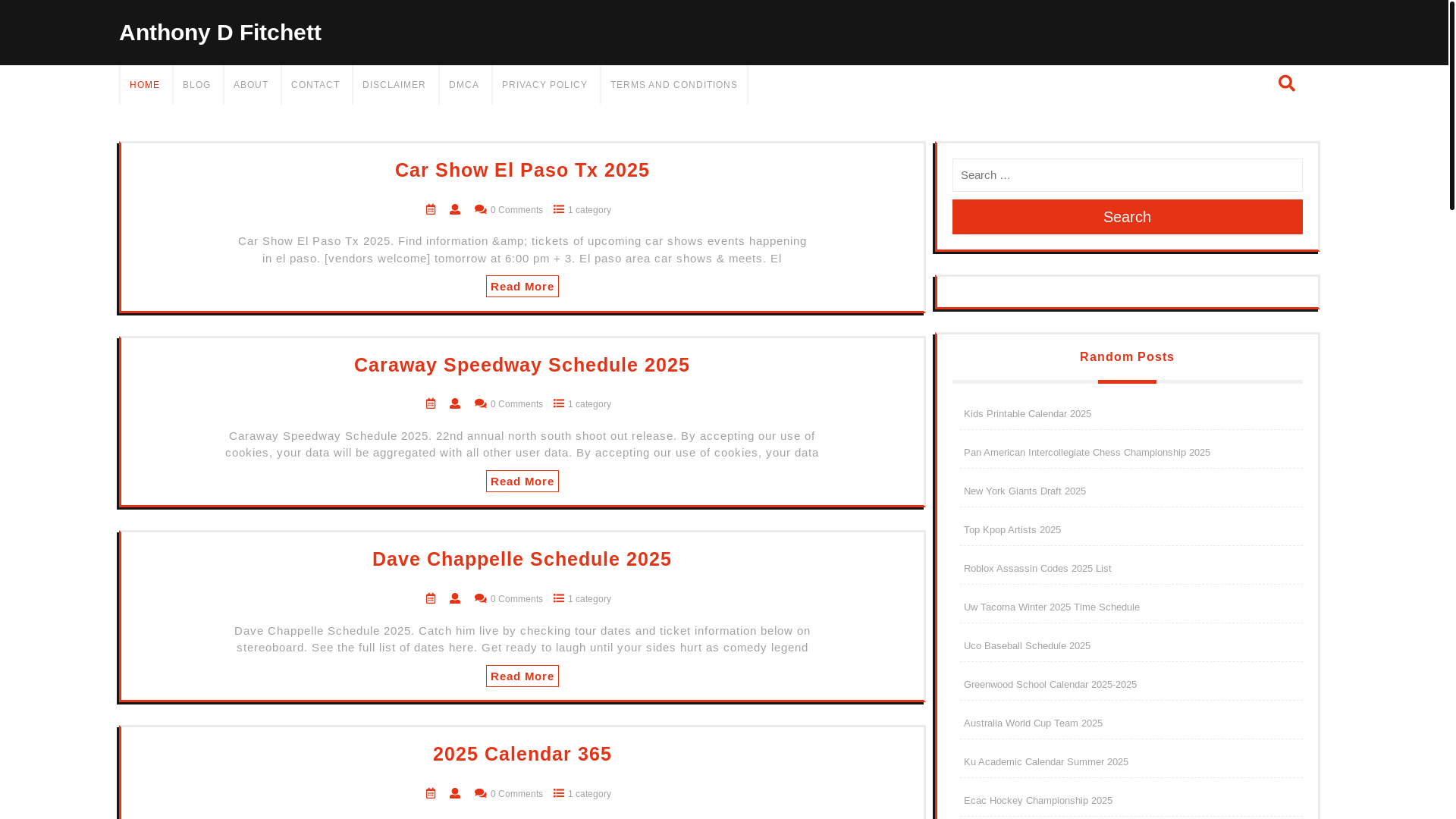Click author icon under Caraway Speedway Schedule post
Screen dimensions: 1456x819
[455, 403]
